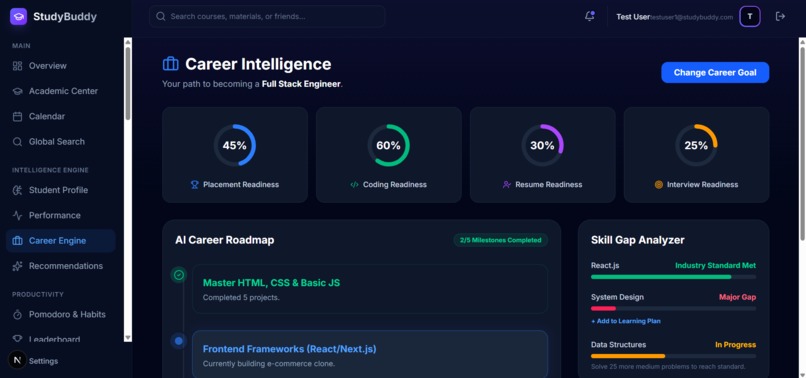Click Full Stack Engineer text in subtitle
The width and height of the screenshot is (806, 378).
coord(301,84)
